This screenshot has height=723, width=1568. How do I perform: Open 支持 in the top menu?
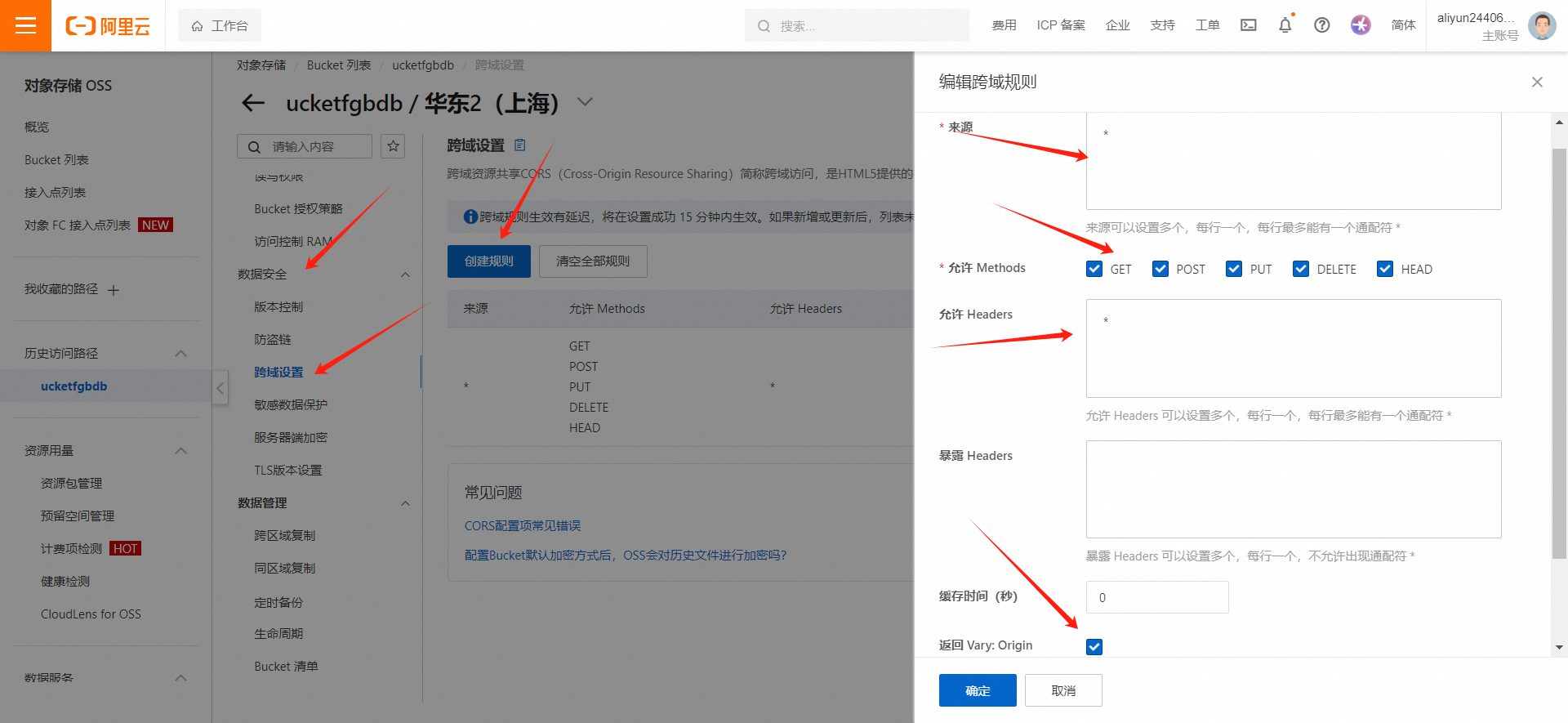[x=1162, y=25]
